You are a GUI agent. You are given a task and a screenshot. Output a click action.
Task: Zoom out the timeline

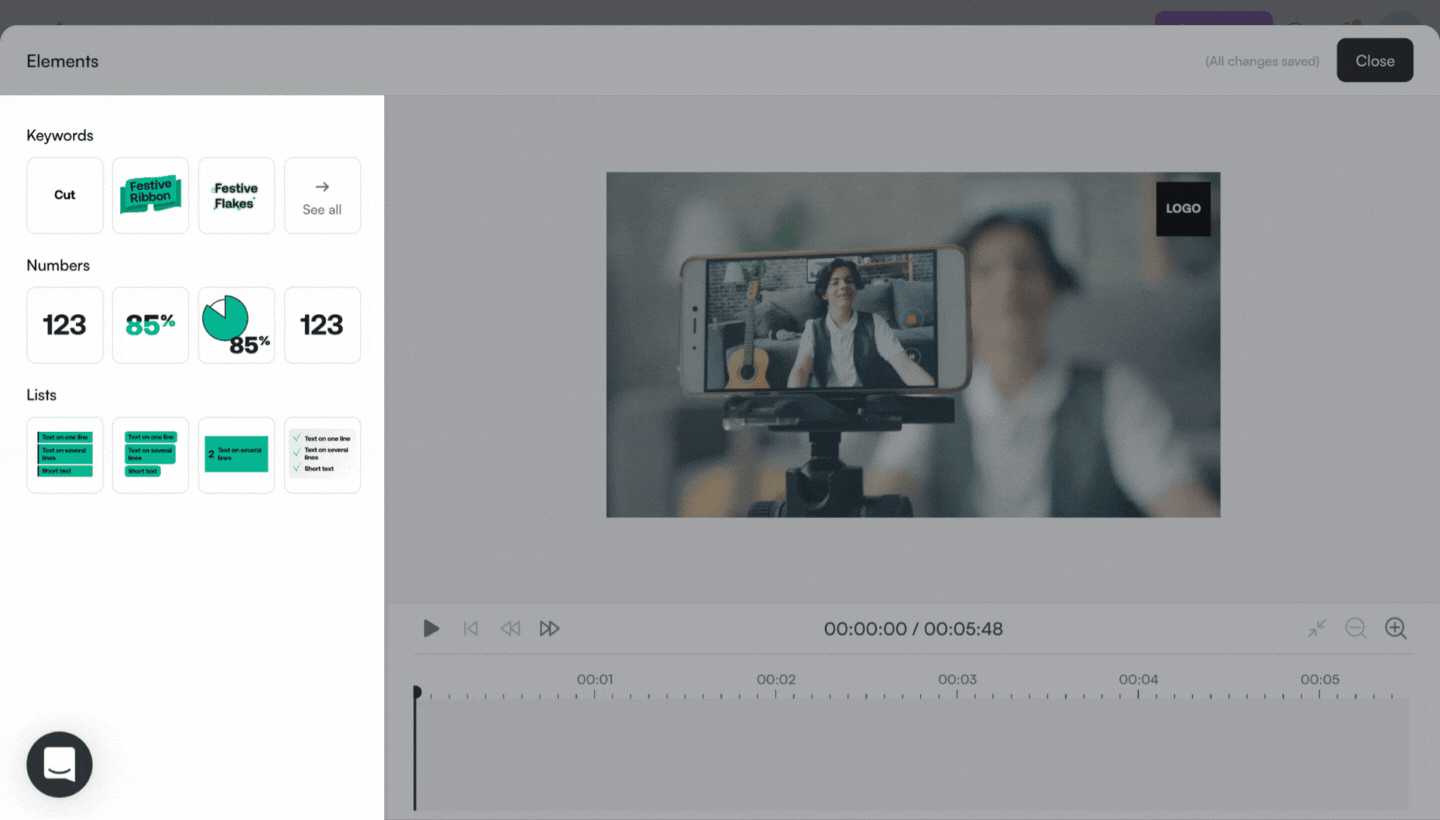coord(1356,628)
